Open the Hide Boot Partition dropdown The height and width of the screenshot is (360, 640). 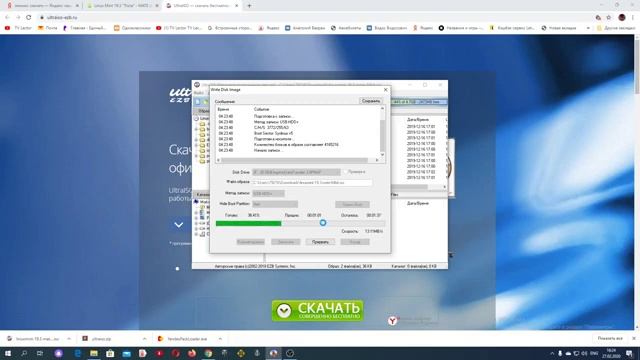coord(275,204)
